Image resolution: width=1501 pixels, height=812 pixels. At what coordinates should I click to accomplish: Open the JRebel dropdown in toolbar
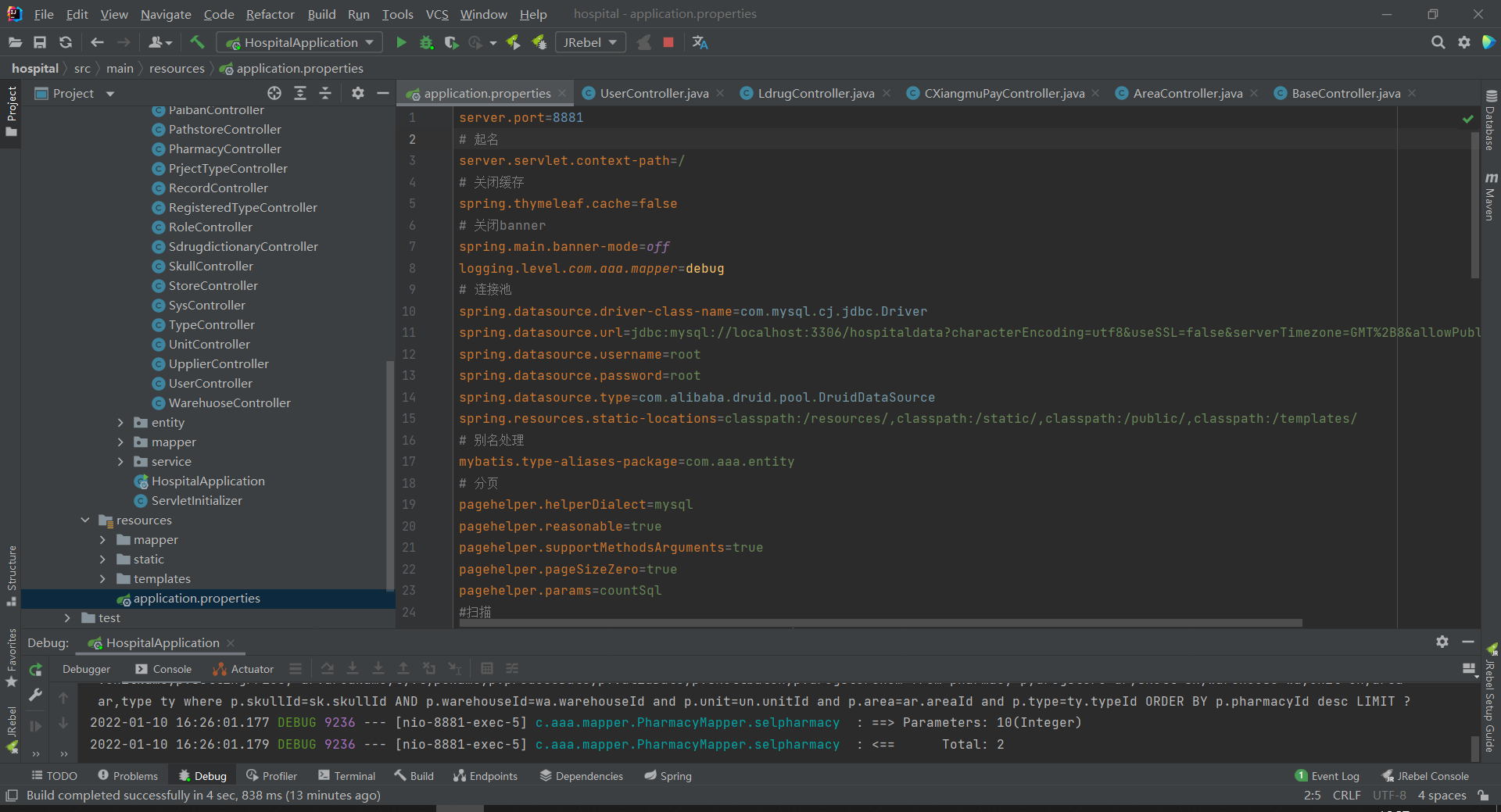pos(590,42)
